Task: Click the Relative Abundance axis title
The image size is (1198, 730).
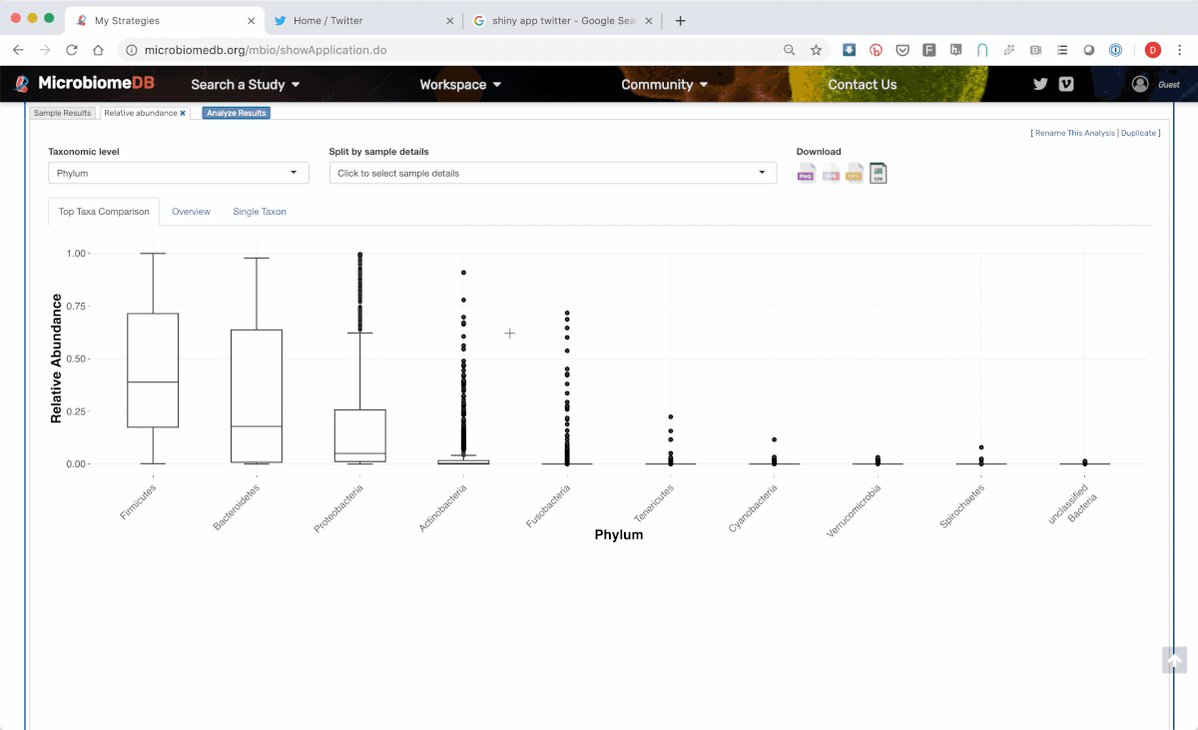Action: (x=56, y=359)
